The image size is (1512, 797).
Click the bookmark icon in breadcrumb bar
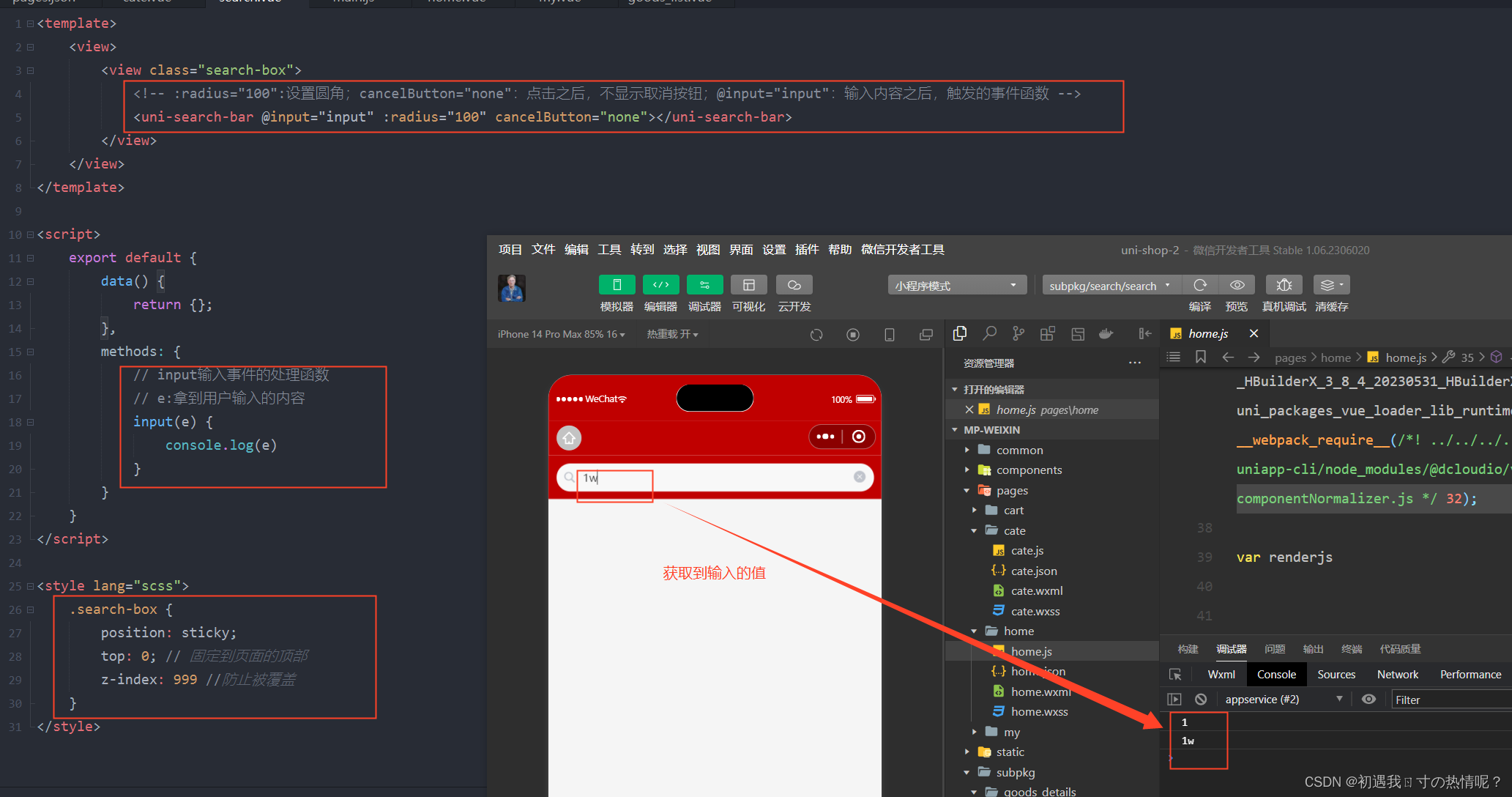(x=1201, y=357)
